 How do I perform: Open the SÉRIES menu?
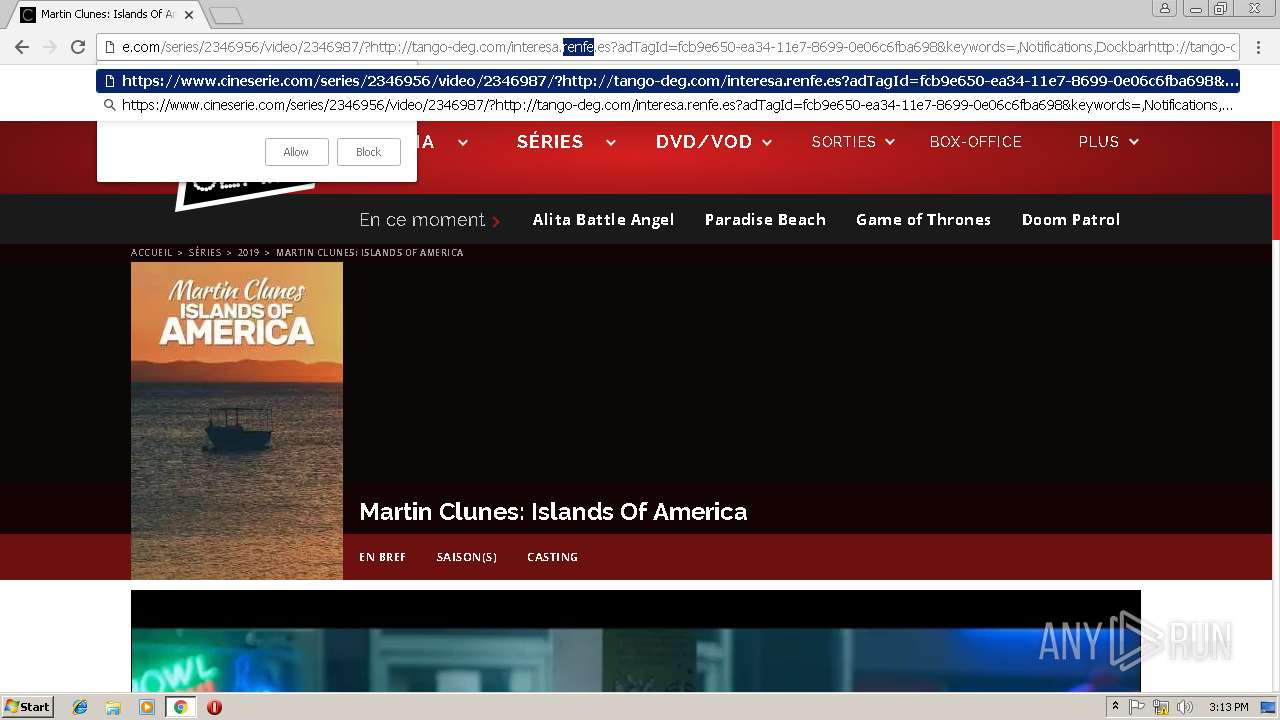tap(550, 142)
